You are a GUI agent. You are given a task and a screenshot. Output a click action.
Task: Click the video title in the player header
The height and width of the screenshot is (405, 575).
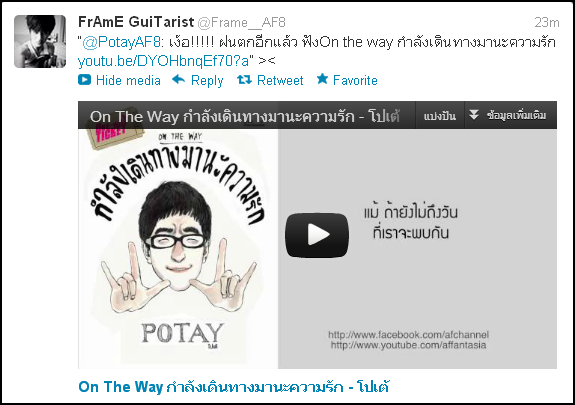(x=245, y=117)
